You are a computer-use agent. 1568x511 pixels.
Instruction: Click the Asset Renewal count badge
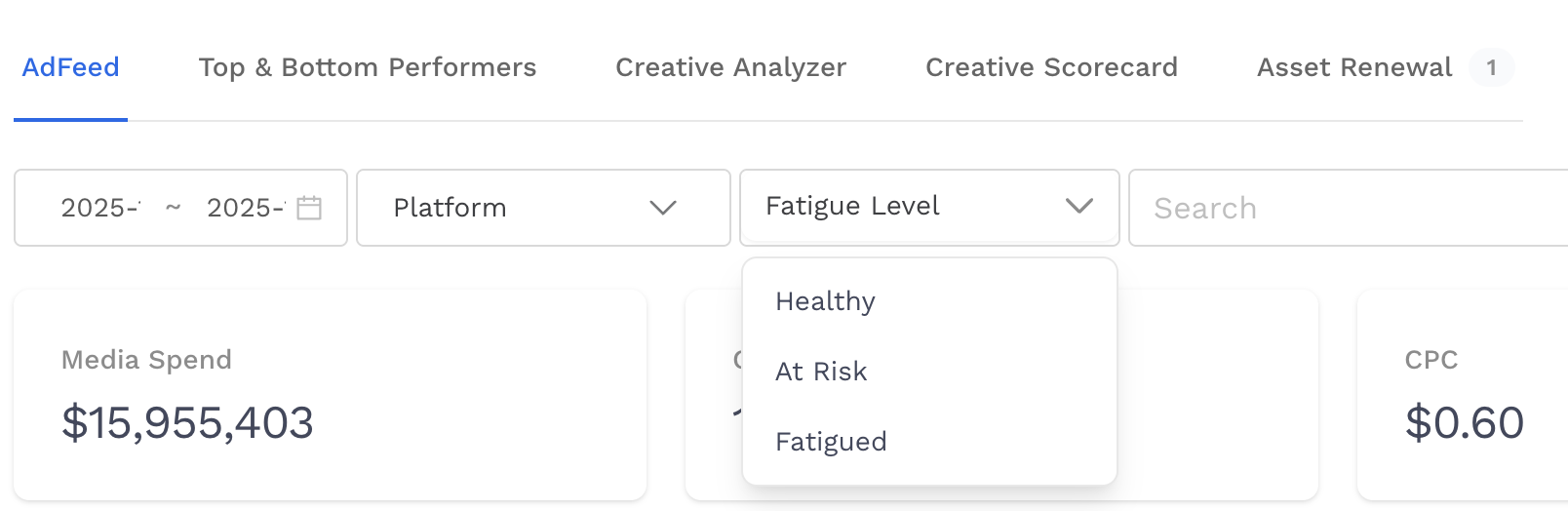pos(1491,67)
